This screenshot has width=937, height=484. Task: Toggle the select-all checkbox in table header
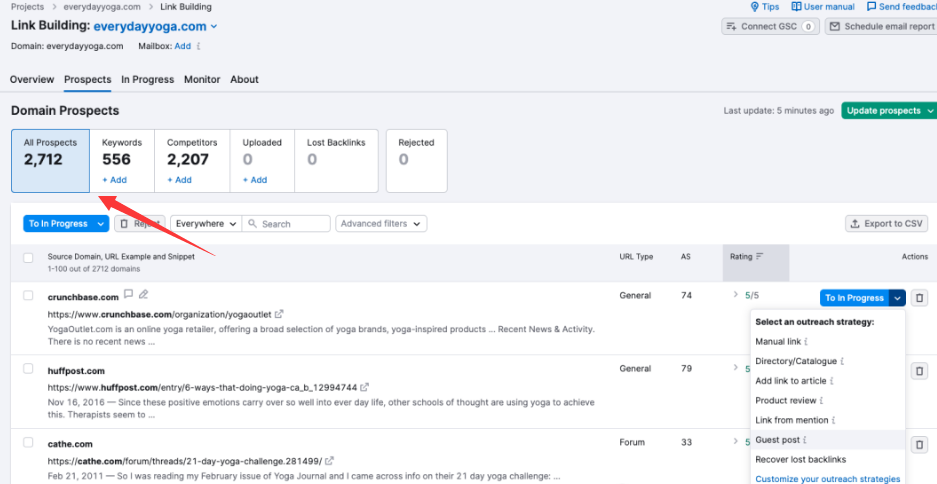(x=28, y=258)
